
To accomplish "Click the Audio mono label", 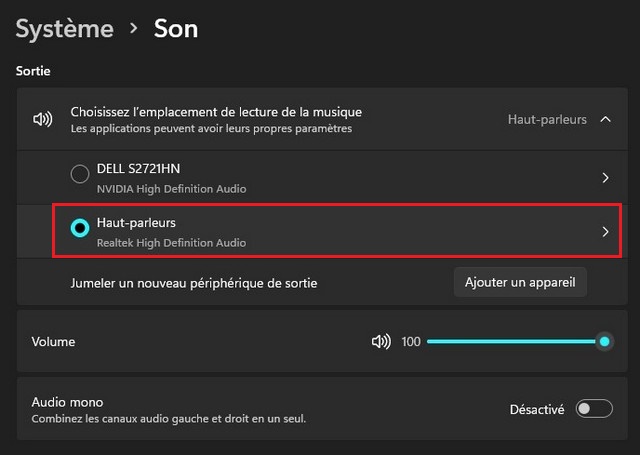I will coord(67,402).
